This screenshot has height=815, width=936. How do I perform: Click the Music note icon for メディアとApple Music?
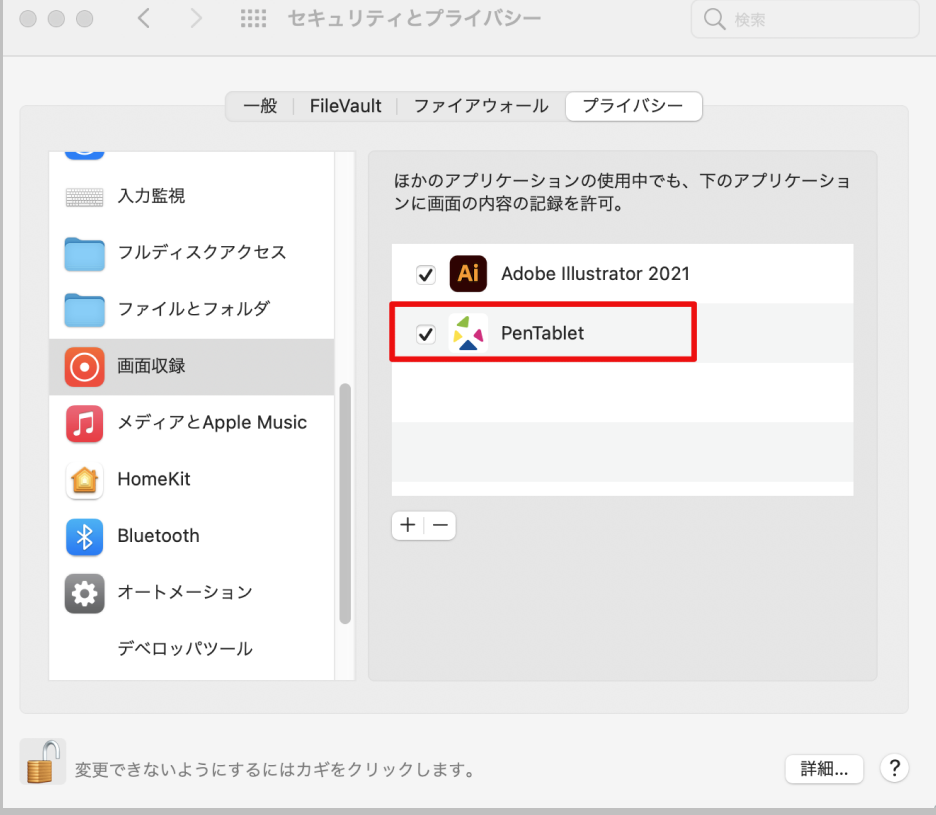tap(84, 423)
